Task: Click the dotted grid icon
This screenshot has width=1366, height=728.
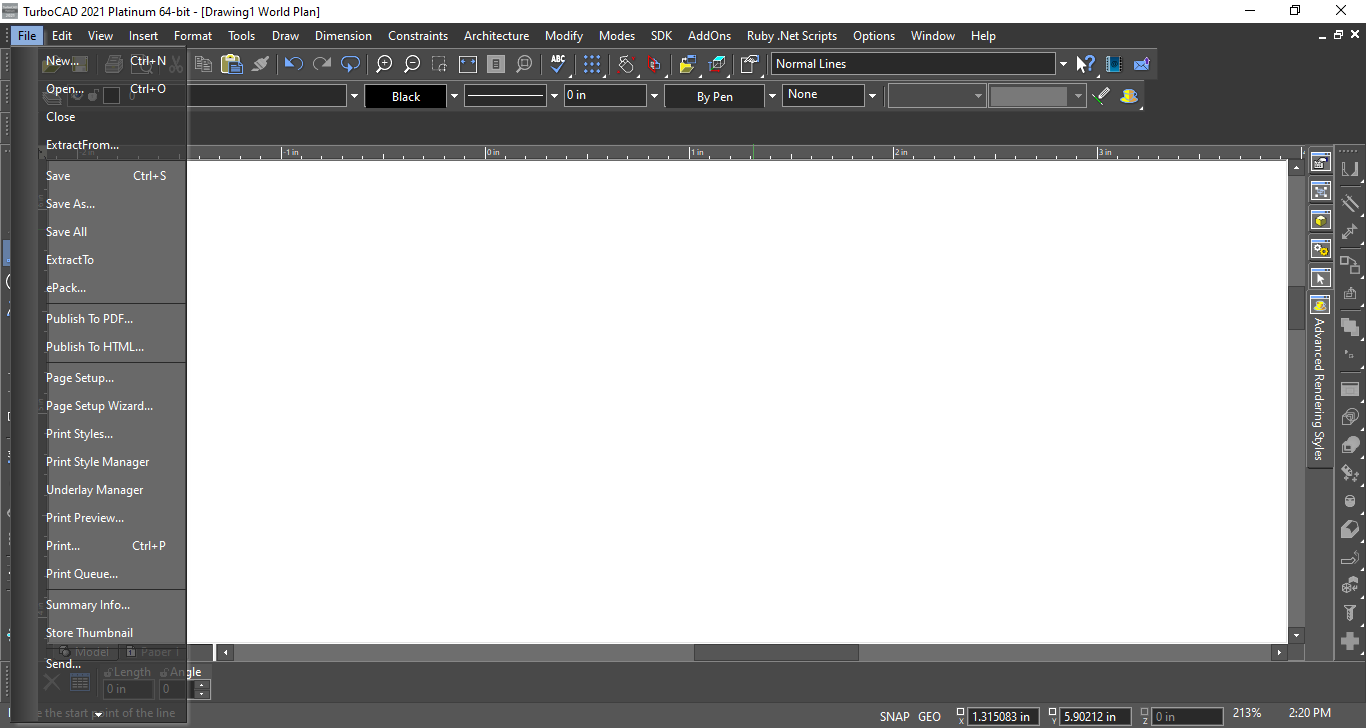Action: coord(593,64)
